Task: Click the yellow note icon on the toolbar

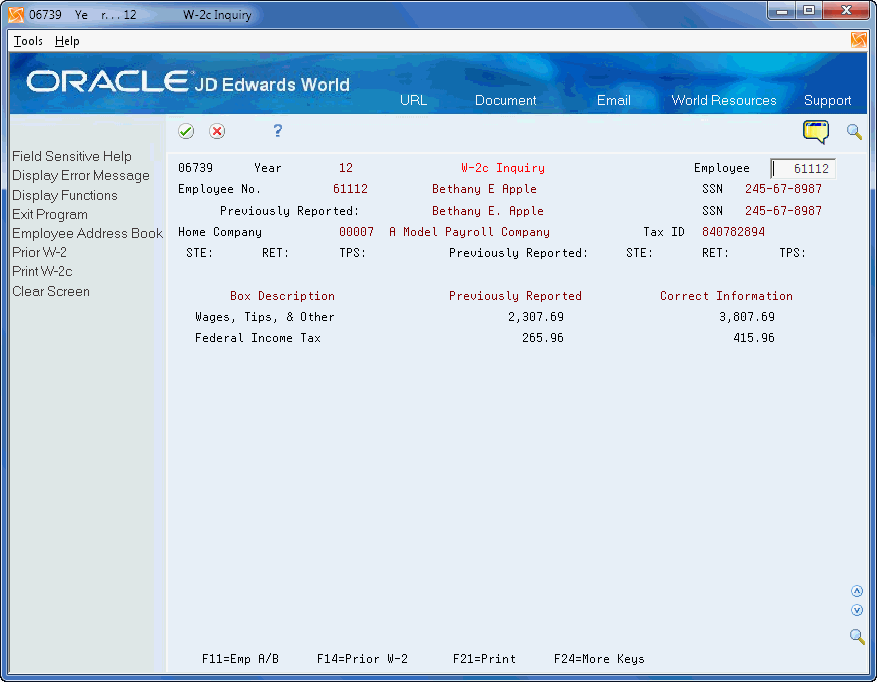Action: tap(815, 131)
